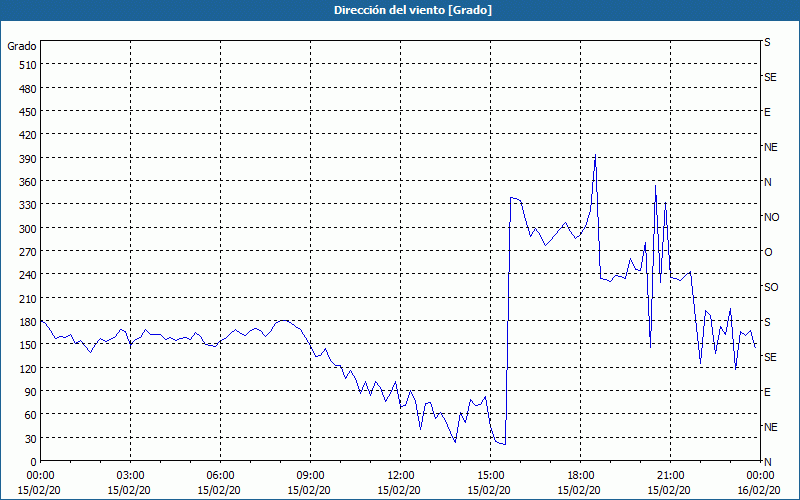
Task: Pick the "SE" compass label level with 480
Action: (x=770, y=78)
